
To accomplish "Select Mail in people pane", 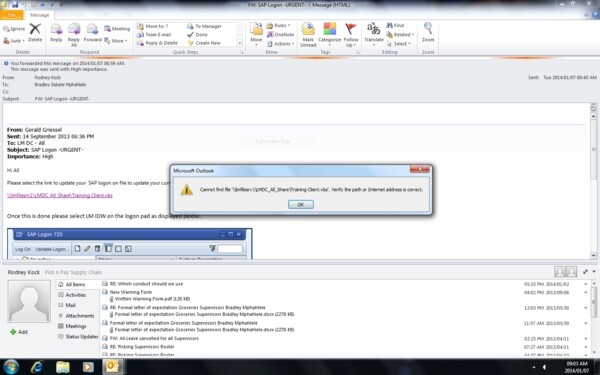I will (67, 305).
